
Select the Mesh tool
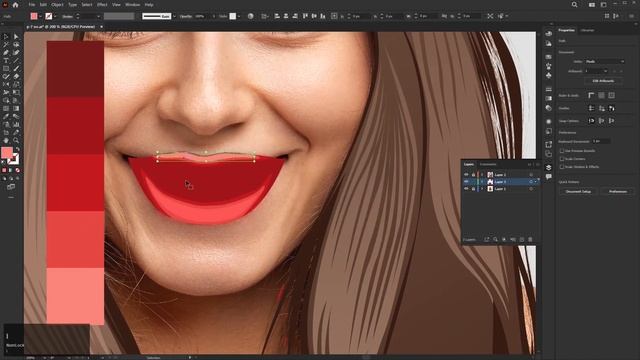(6, 109)
